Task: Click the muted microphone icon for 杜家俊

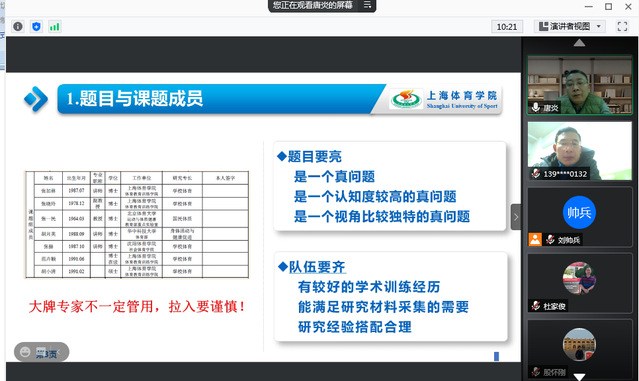Action: [535, 306]
